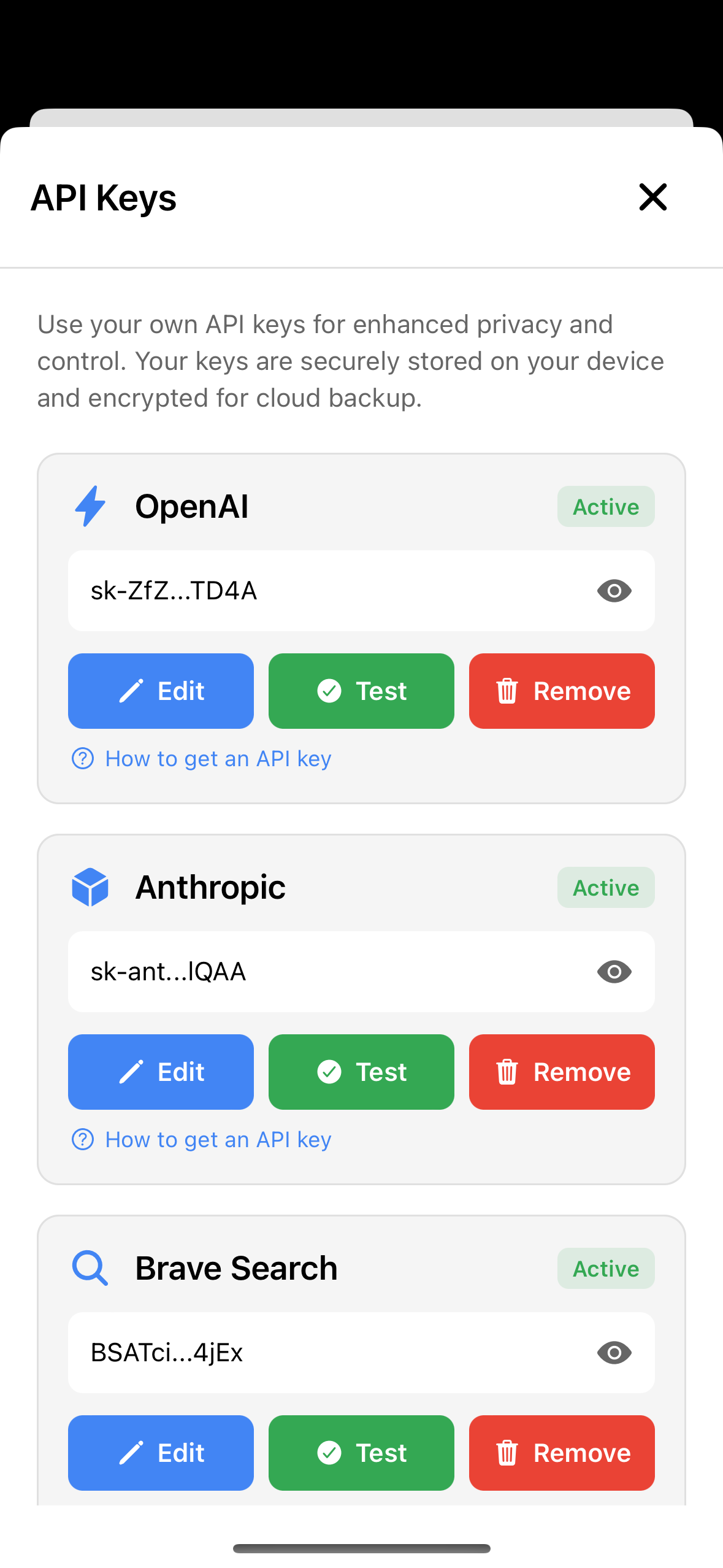Remove the Anthropic API key
This screenshot has height=1568, width=723.
tap(562, 1072)
